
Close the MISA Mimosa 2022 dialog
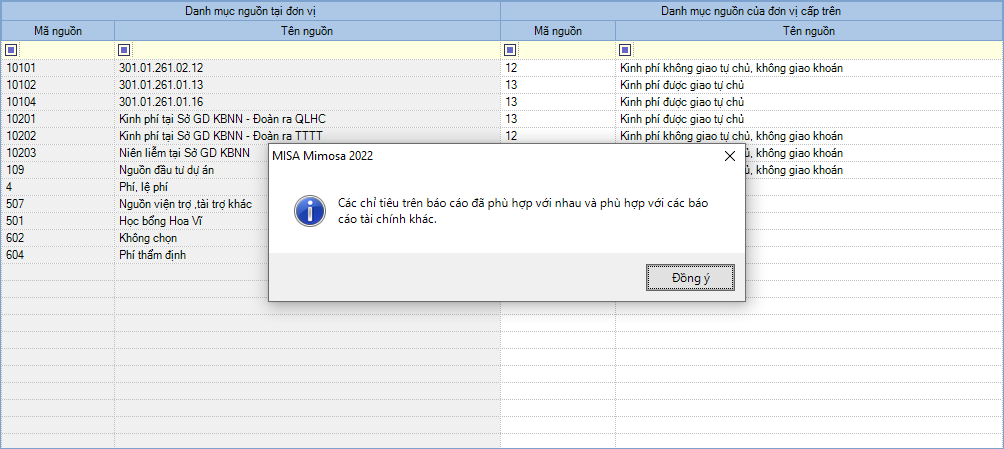coord(729,156)
